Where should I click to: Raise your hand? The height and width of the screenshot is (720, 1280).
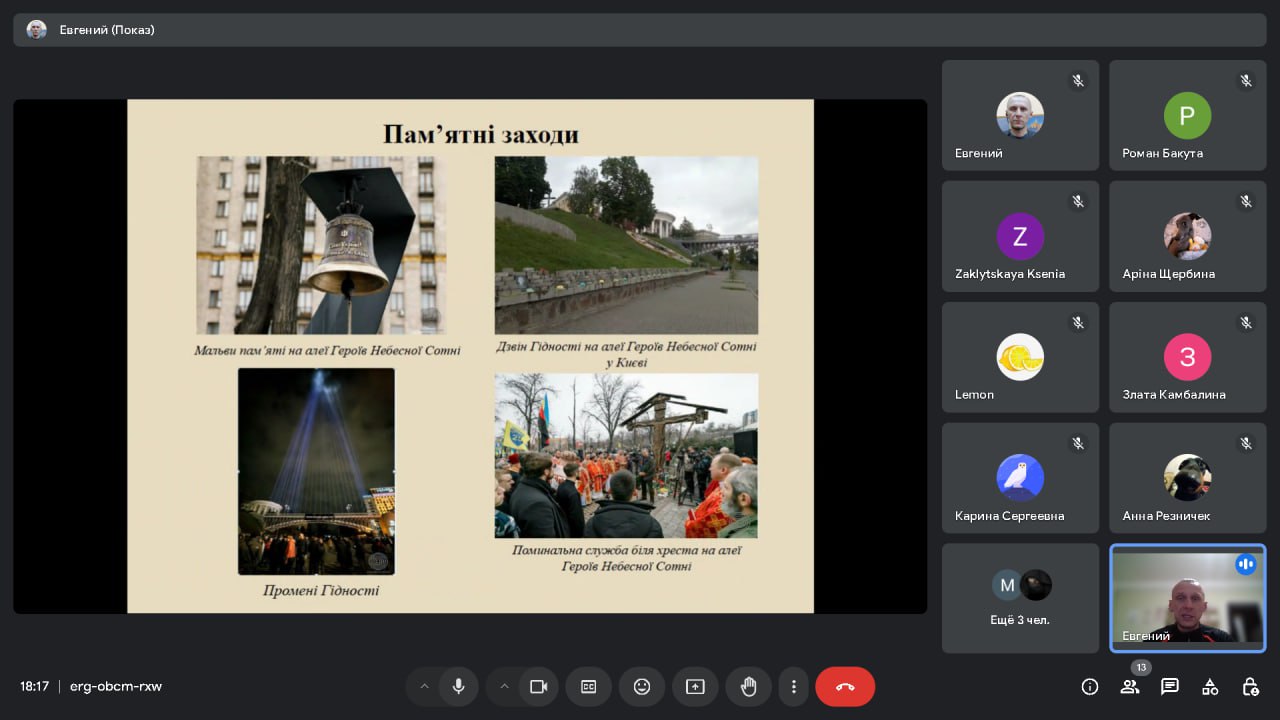point(748,687)
